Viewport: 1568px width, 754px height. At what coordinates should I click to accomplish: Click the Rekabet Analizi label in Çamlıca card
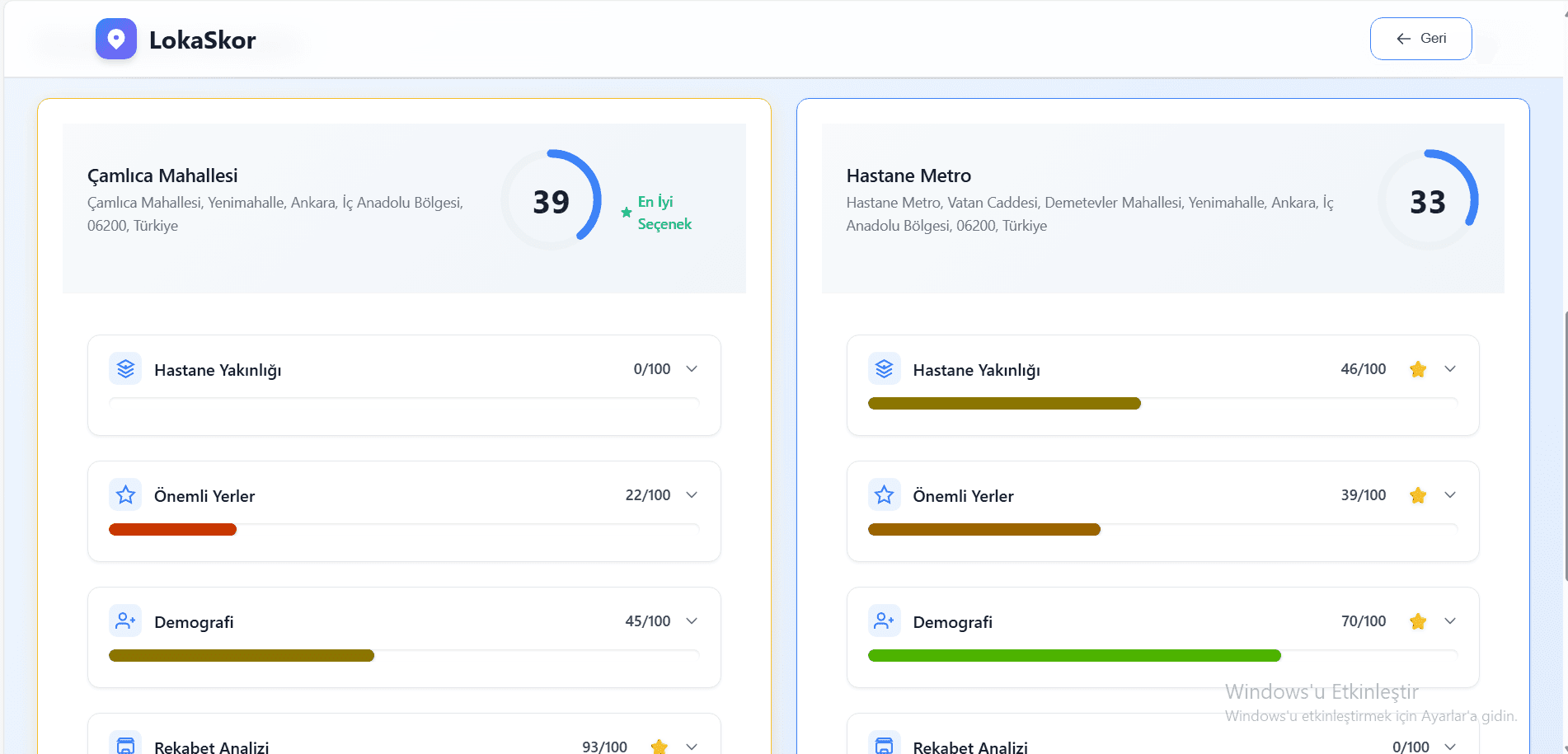click(212, 747)
